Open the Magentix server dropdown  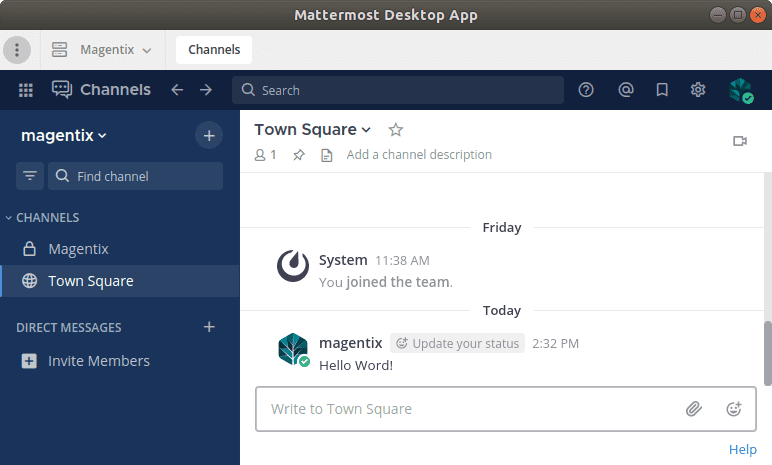pos(101,50)
